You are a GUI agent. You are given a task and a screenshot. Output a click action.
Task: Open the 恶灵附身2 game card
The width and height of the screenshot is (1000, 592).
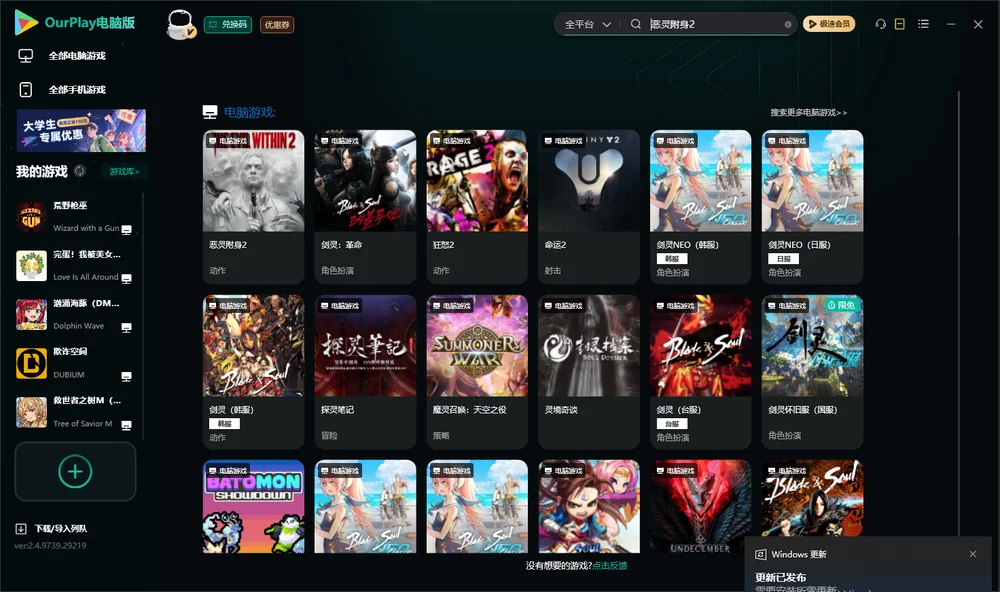[x=253, y=207]
